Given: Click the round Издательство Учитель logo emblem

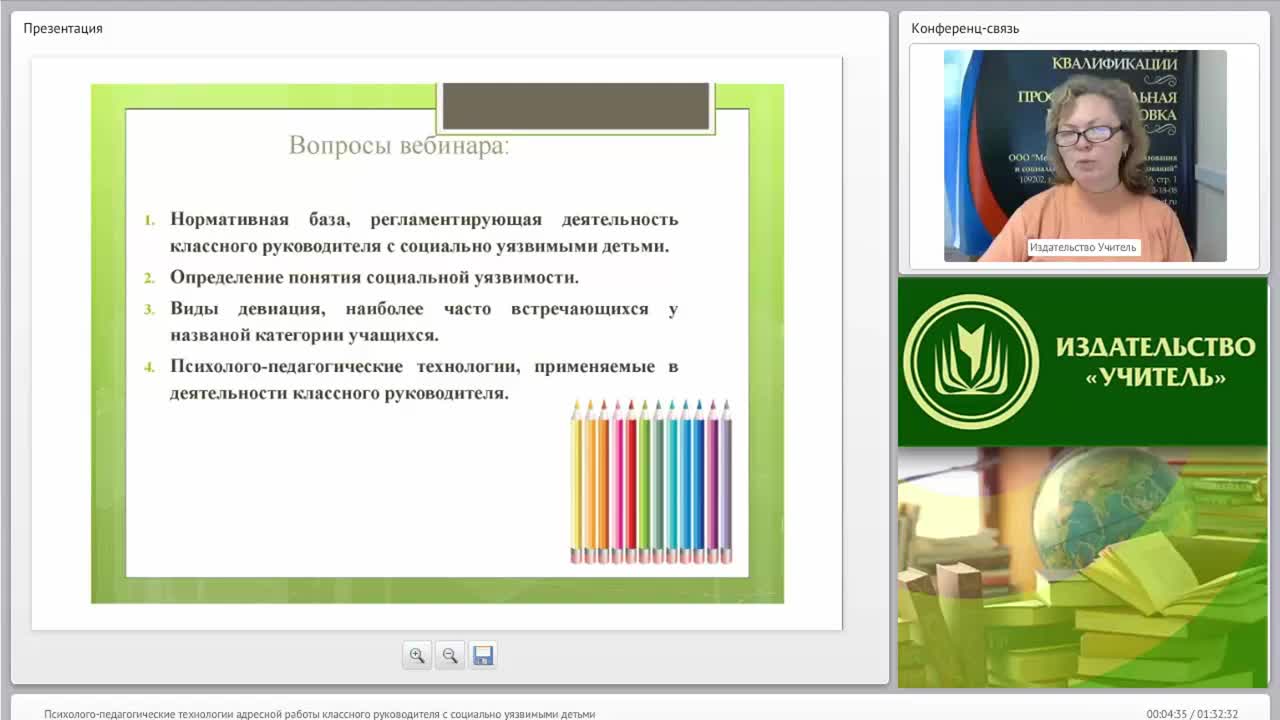Looking at the screenshot, I should tap(970, 362).
